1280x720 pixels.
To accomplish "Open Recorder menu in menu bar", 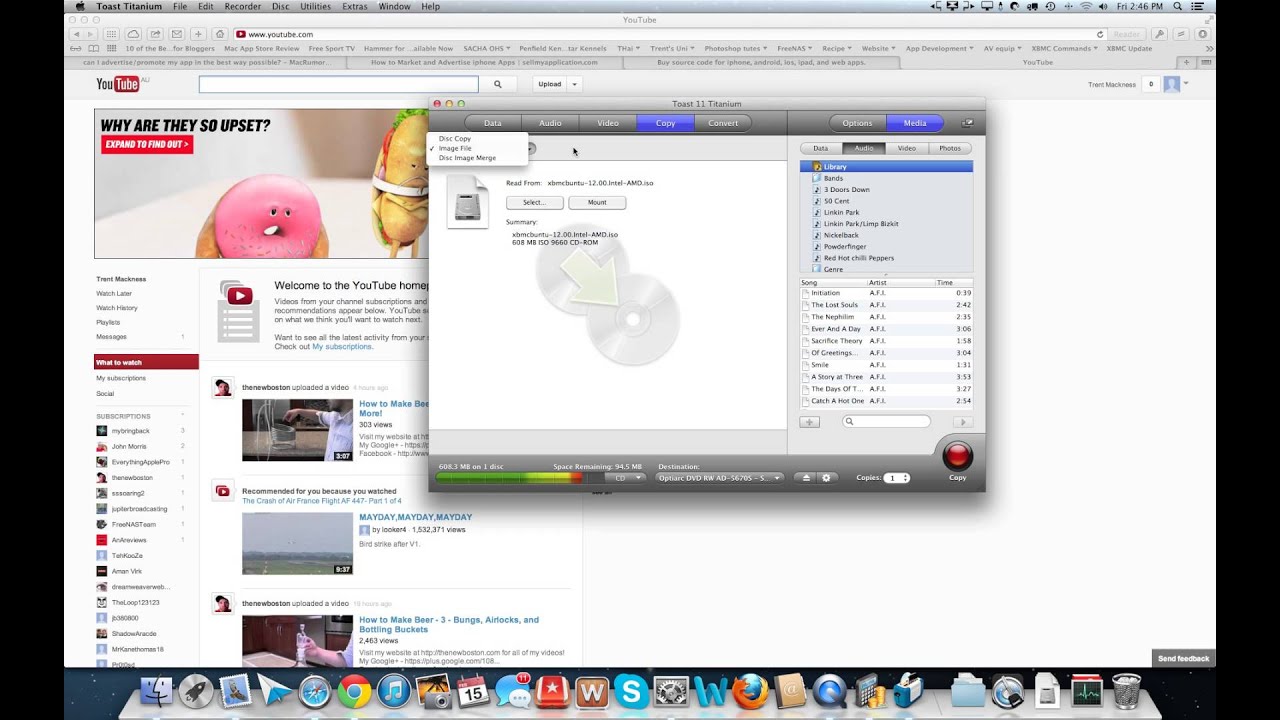I will click(x=242, y=6).
